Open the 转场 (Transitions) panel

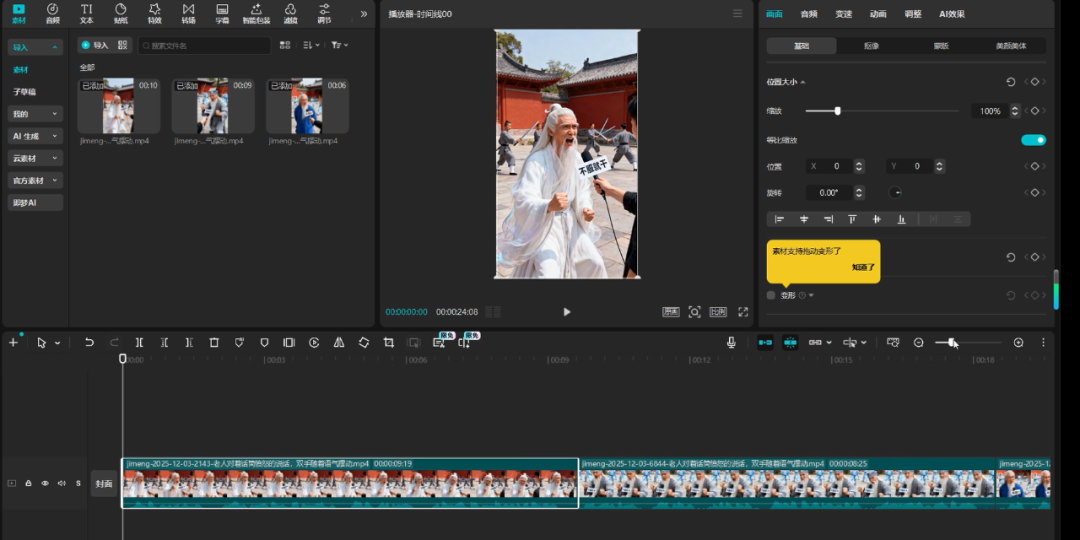tap(188, 13)
